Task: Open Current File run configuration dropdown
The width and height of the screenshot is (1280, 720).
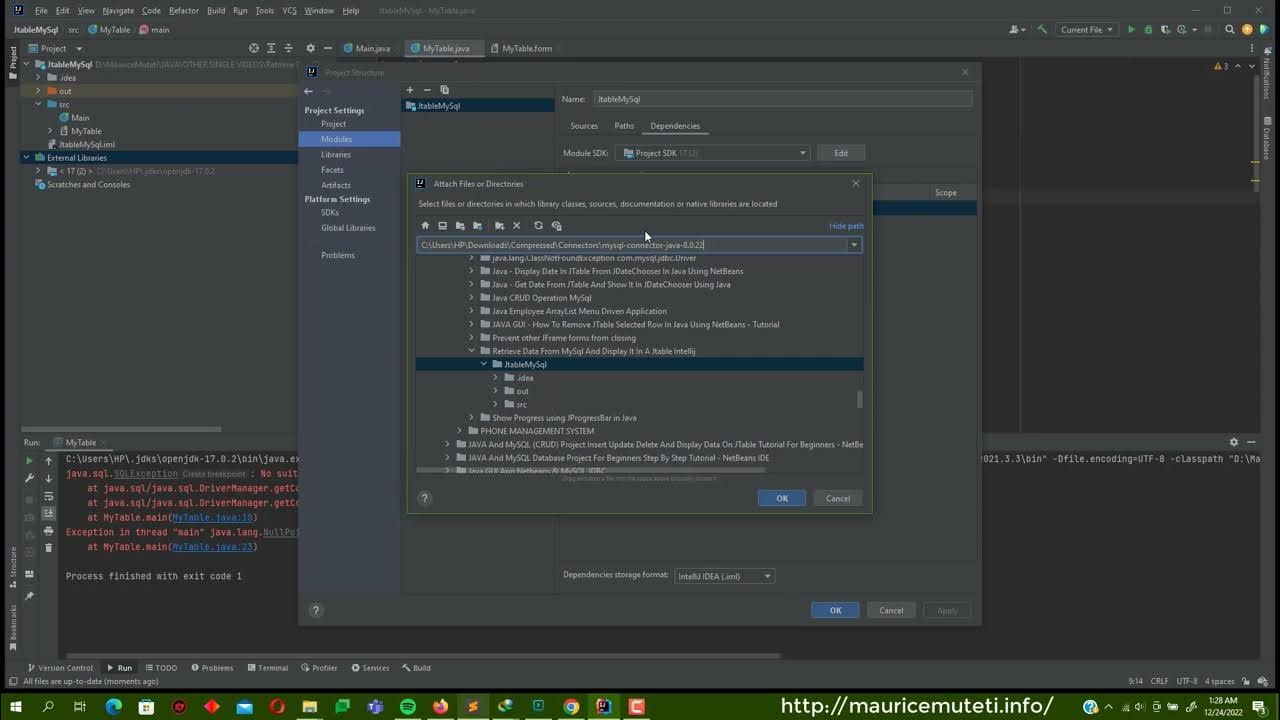Action: tap(1087, 30)
